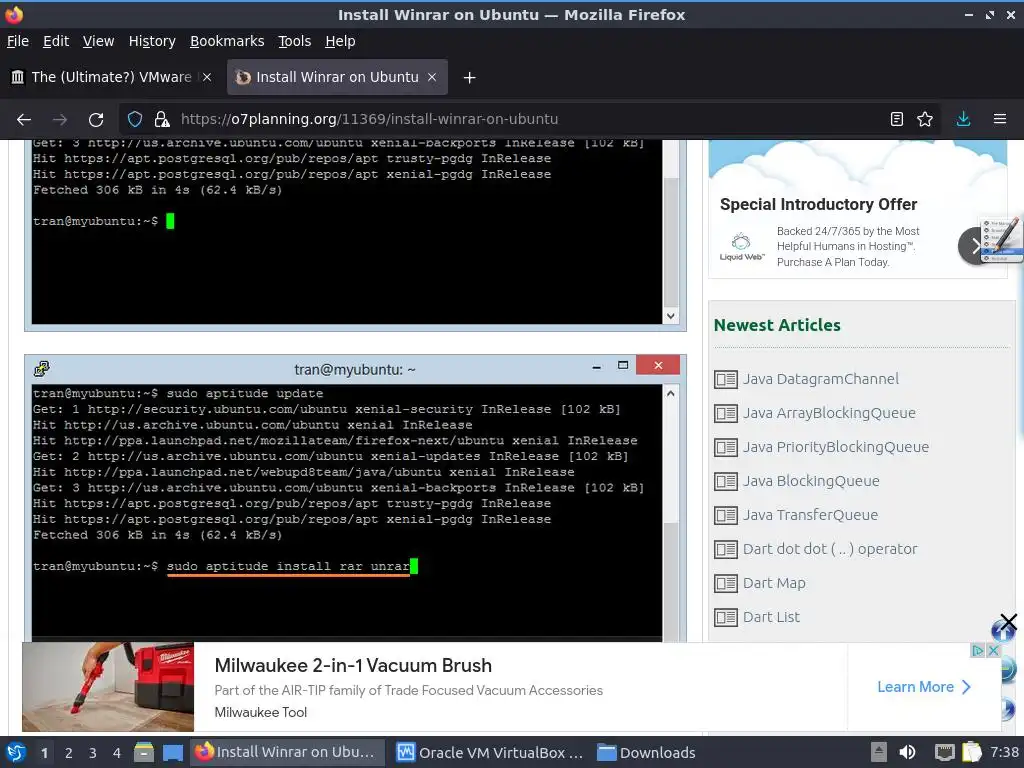This screenshot has width=1024, height=768.
Task: Click the Milwaukee vacuum ad thumbnail
Action: pyautogui.click(x=108, y=686)
